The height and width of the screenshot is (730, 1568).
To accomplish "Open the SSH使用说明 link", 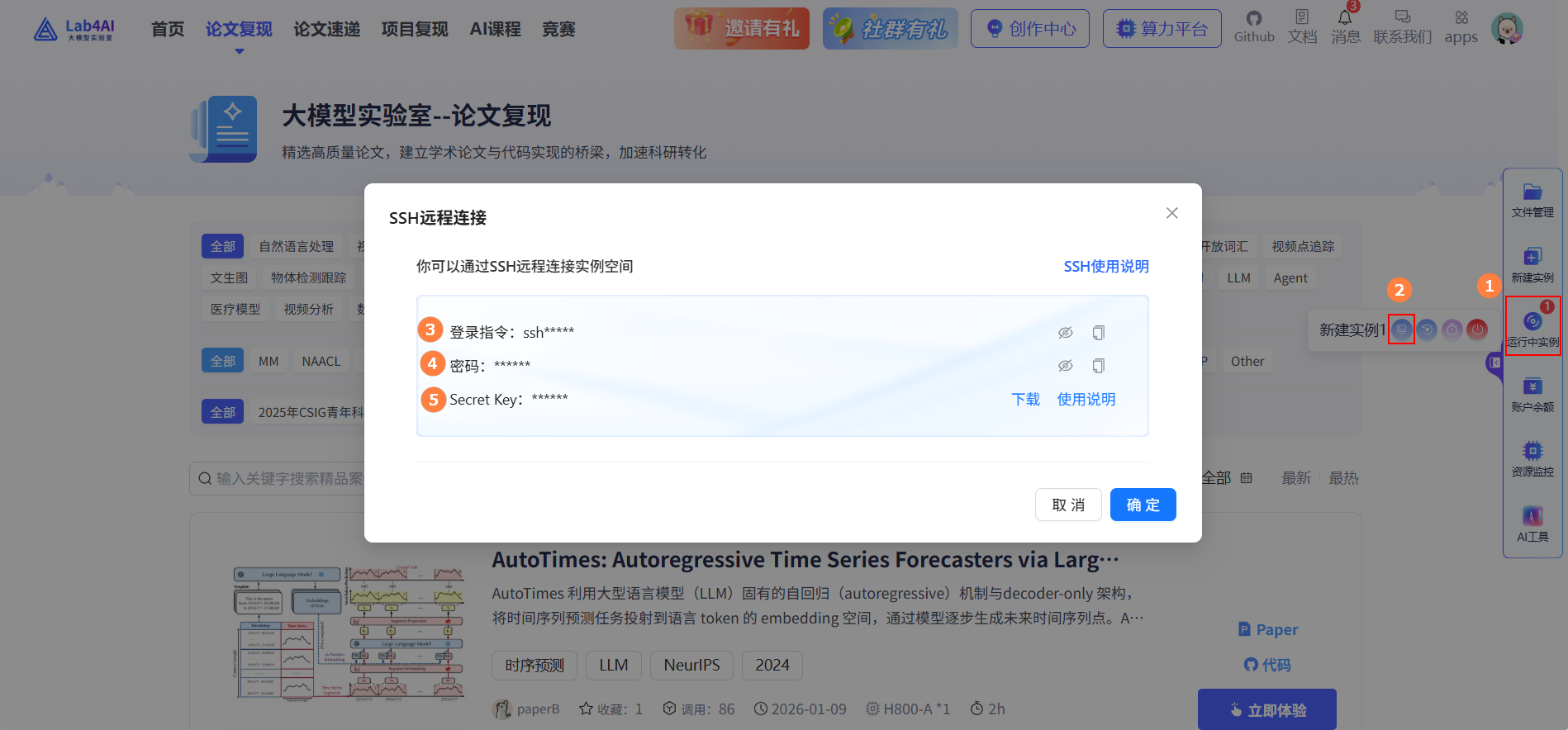I will (x=1105, y=267).
